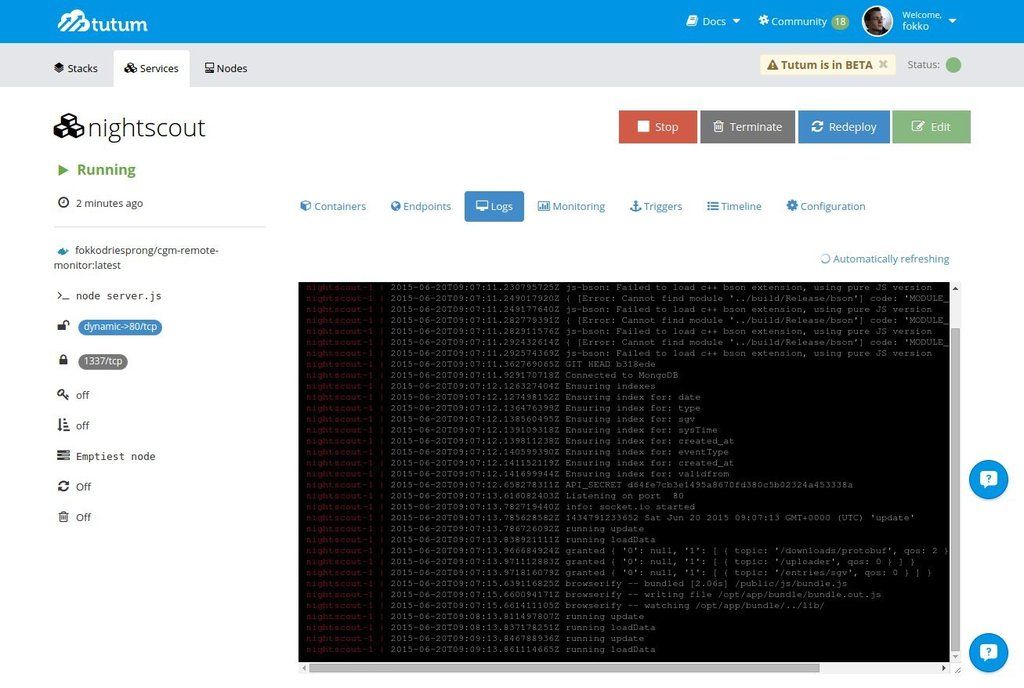Click the dynamic->80/tcp port badge
1024x688 pixels.
tap(120, 326)
